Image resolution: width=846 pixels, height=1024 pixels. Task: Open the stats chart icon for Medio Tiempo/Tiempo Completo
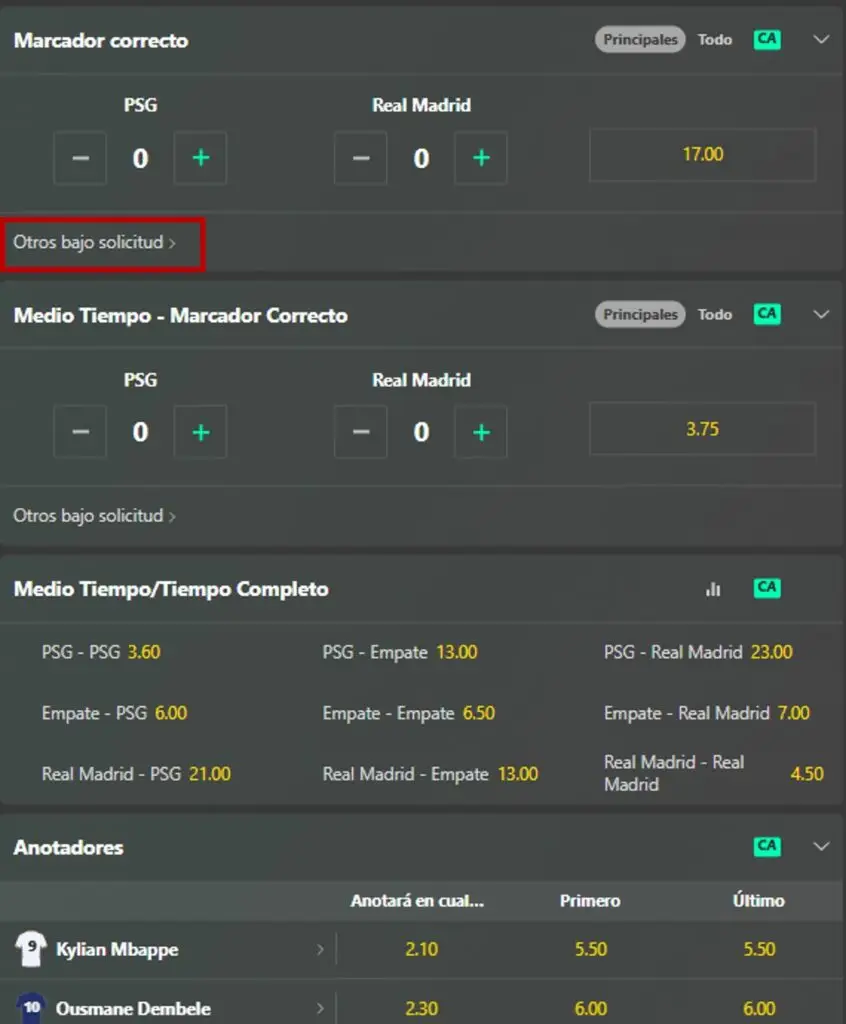point(713,589)
